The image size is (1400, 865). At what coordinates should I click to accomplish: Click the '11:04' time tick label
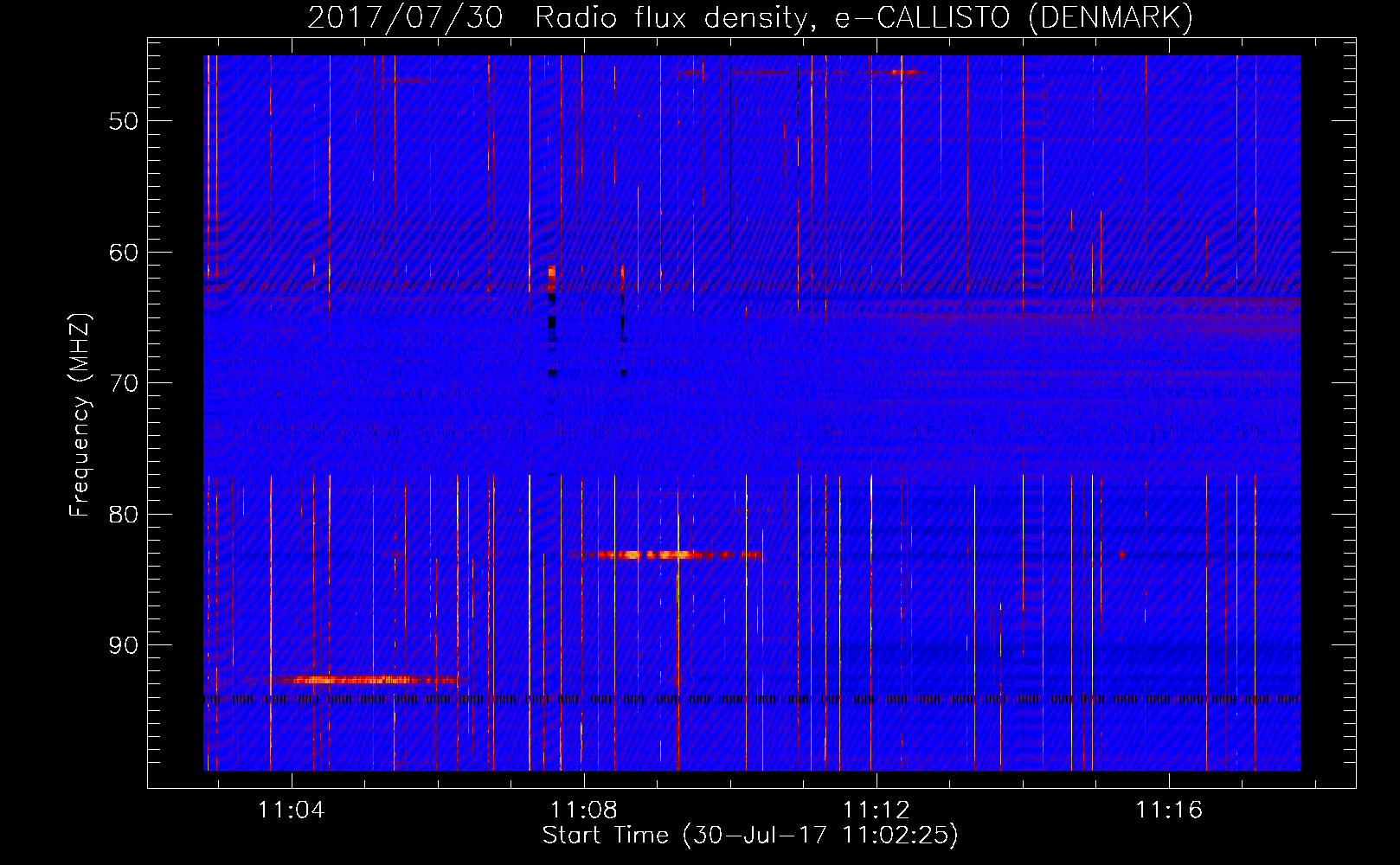point(292,811)
